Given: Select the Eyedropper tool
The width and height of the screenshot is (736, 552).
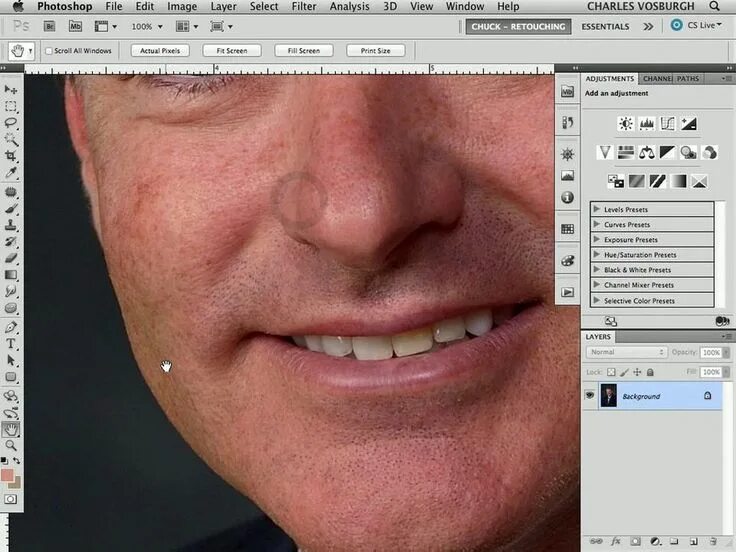Looking at the screenshot, I should point(11,173).
